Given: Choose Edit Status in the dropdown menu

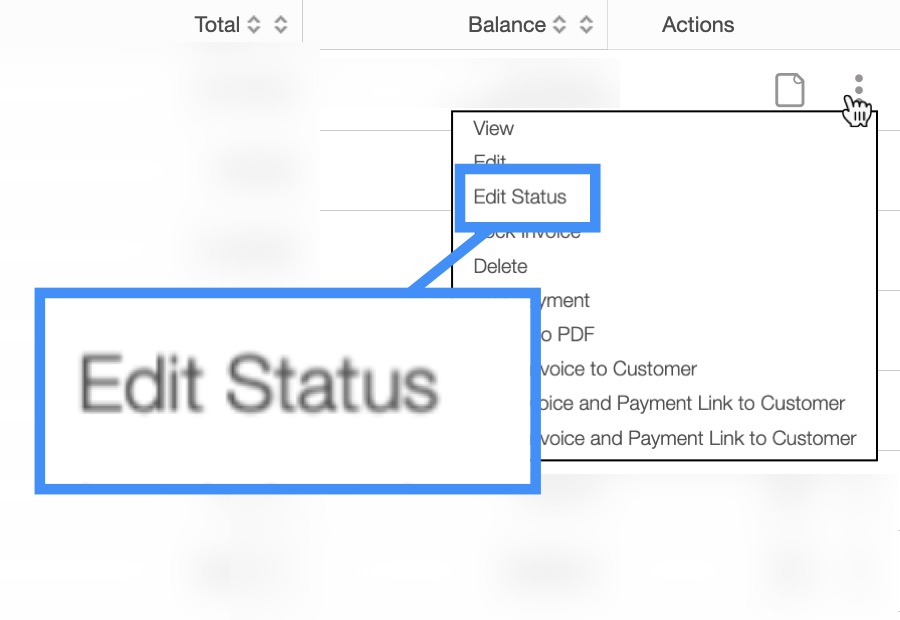Looking at the screenshot, I should [520, 197].
